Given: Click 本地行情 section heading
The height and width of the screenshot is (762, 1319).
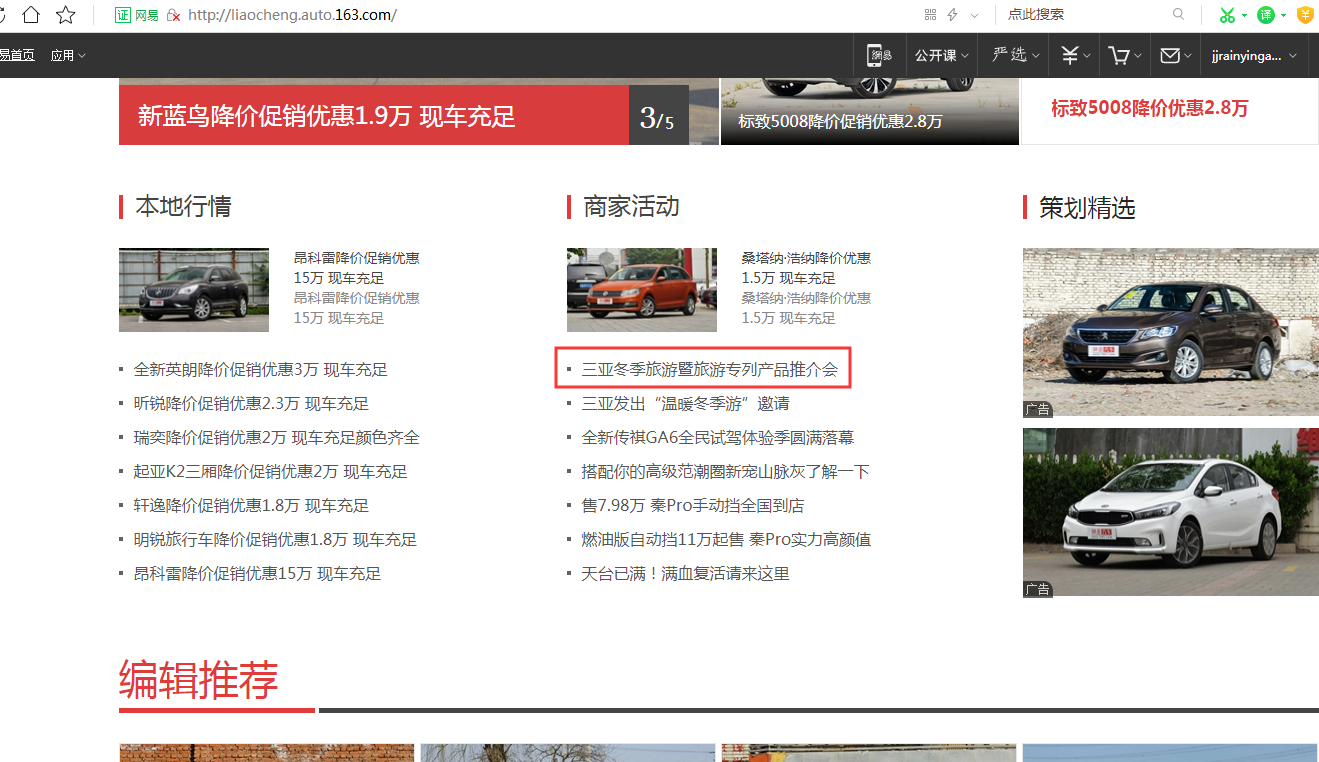Looking at the screenshot, I should coord(183,206).
